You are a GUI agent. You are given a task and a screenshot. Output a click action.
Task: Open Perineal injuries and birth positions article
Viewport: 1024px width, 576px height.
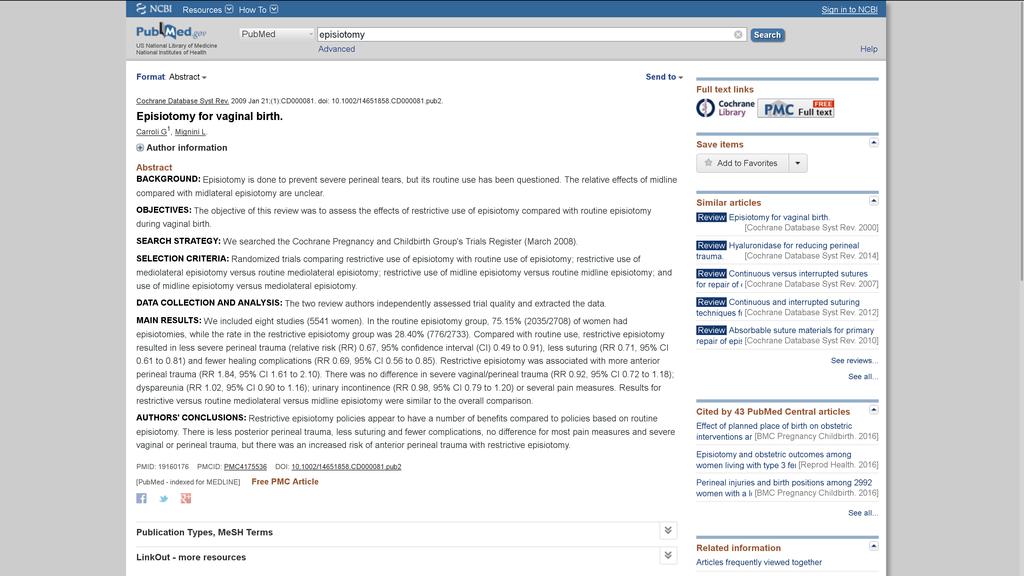pos(784,483)
